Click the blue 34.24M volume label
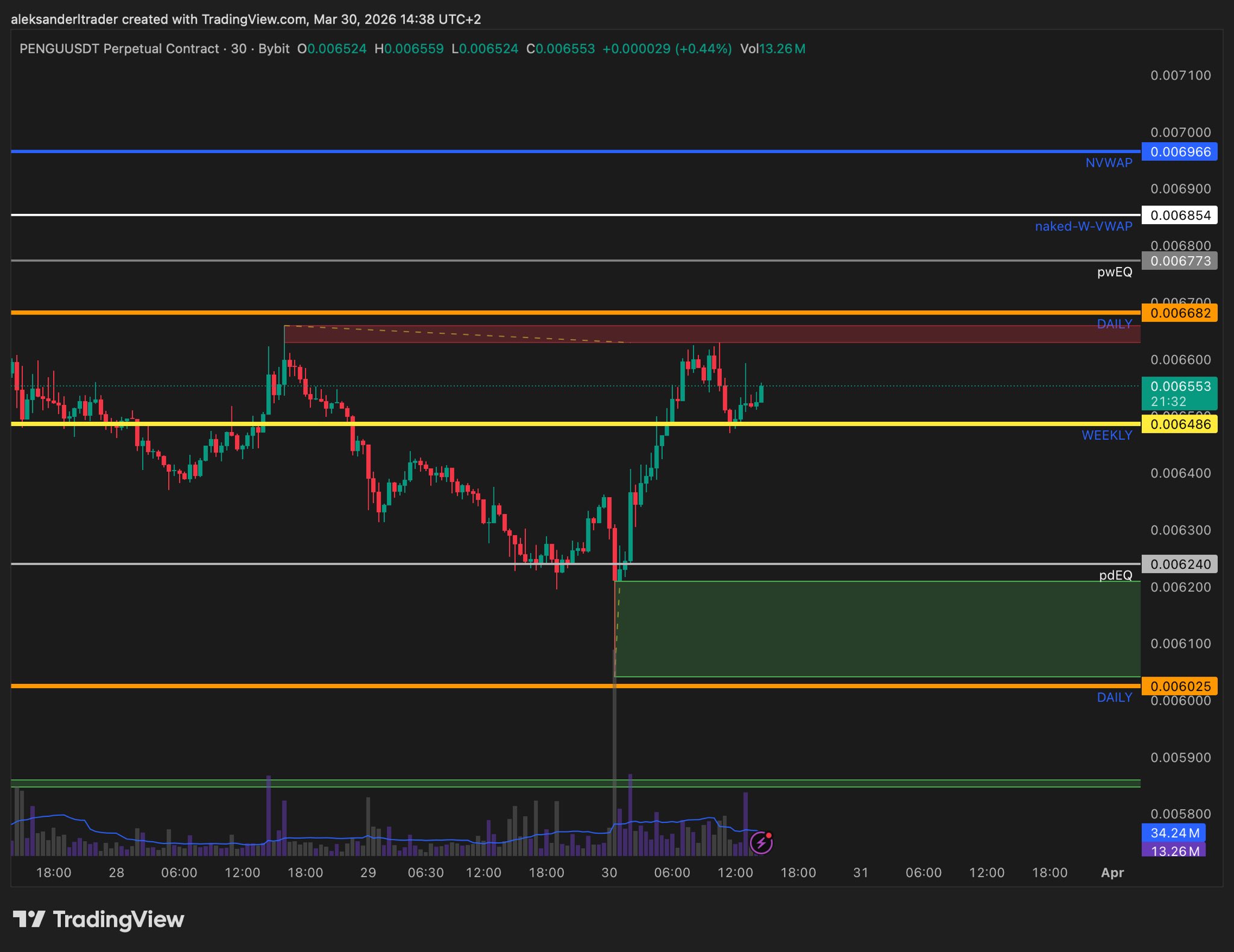This screenshot has width=1234, height=952. coord(1173,833)
